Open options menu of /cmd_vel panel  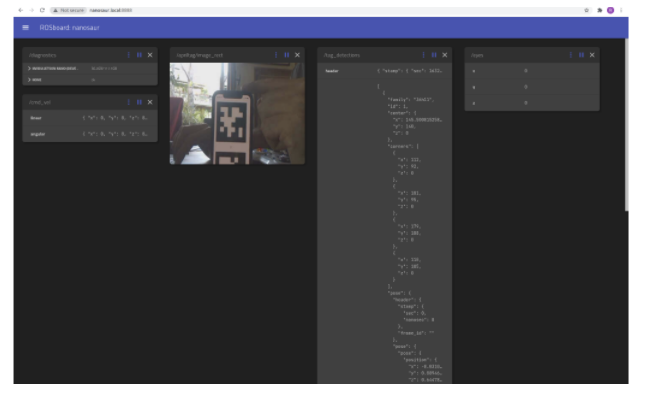(129, 102)
